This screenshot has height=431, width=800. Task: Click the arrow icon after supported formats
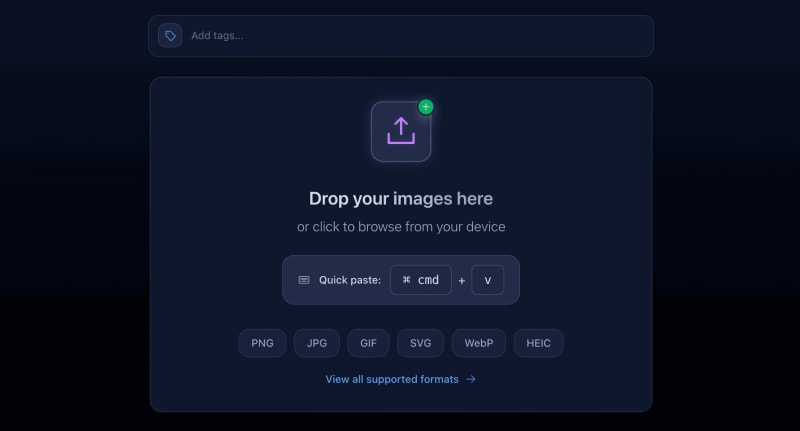point(471,379)
